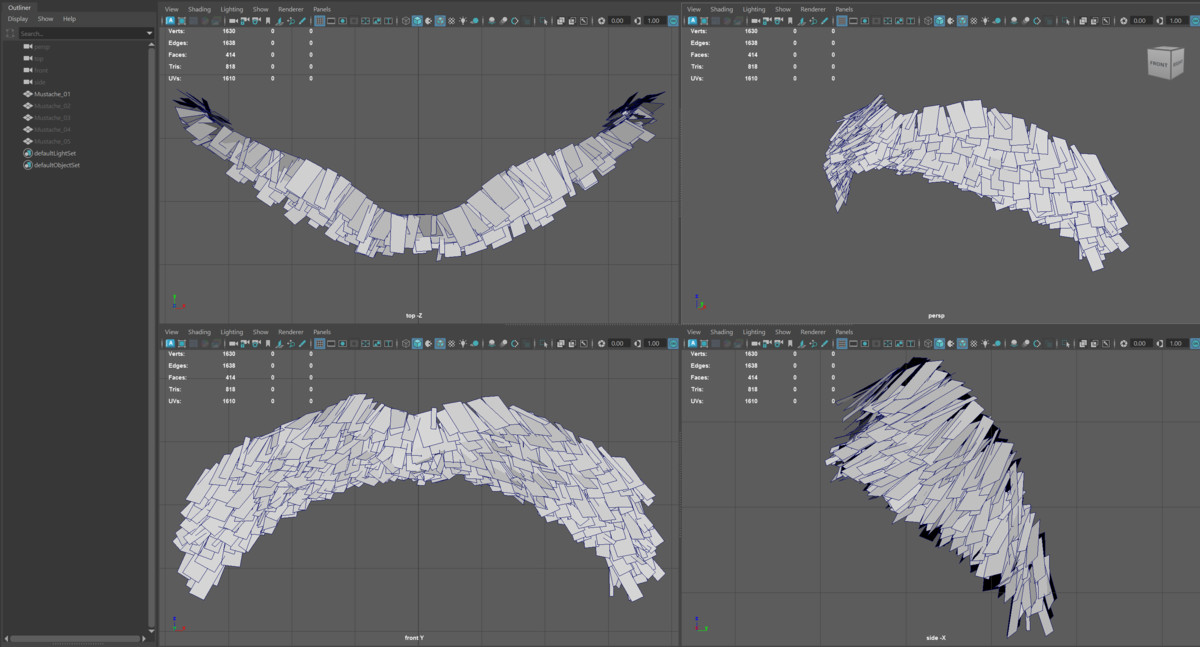Click Use All Lights bulb in persp panel

pyautogui.click(x=984, y=21)
